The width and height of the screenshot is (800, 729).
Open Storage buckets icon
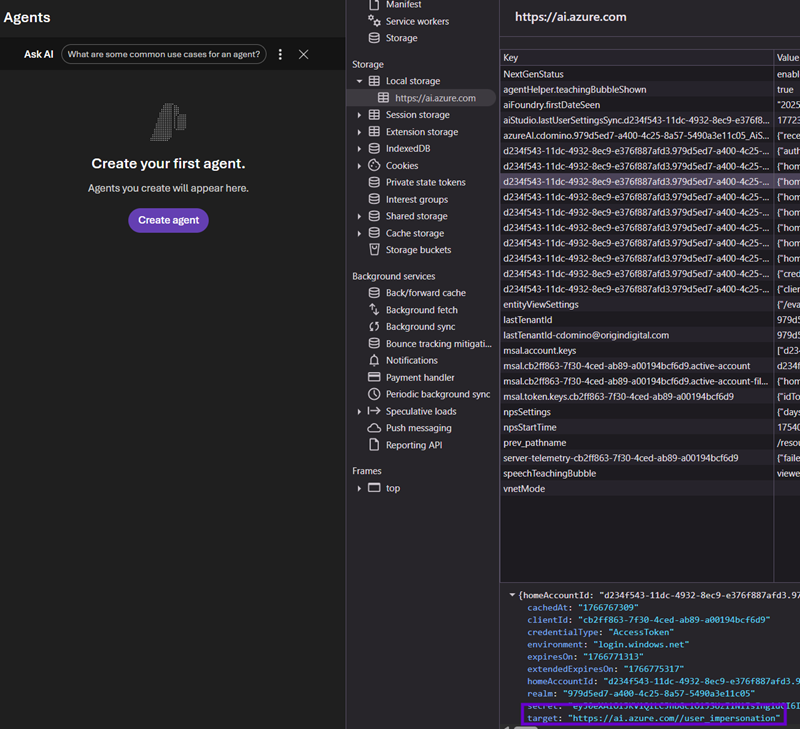[374, 250]
